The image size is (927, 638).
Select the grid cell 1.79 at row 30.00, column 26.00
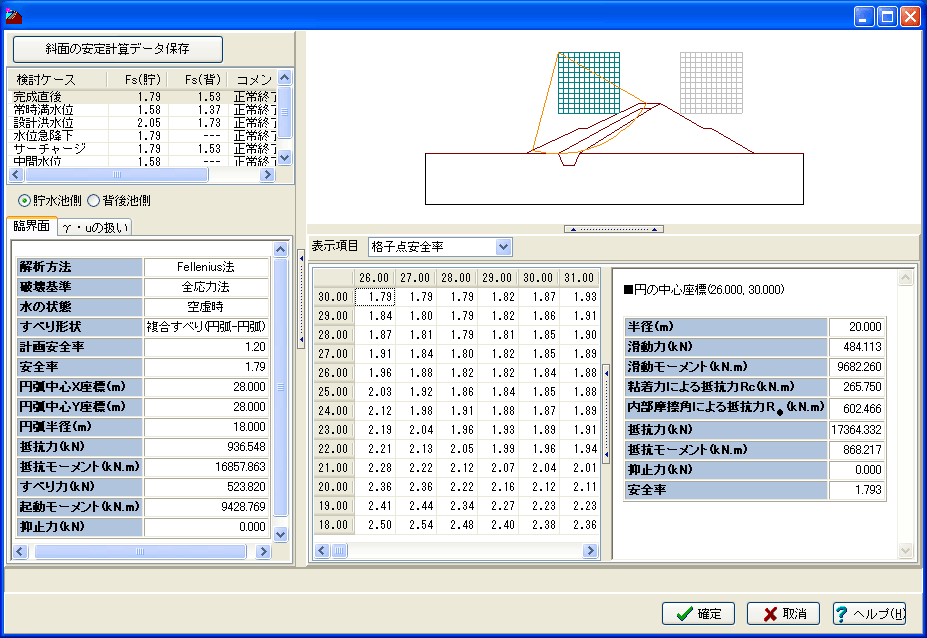375,297
